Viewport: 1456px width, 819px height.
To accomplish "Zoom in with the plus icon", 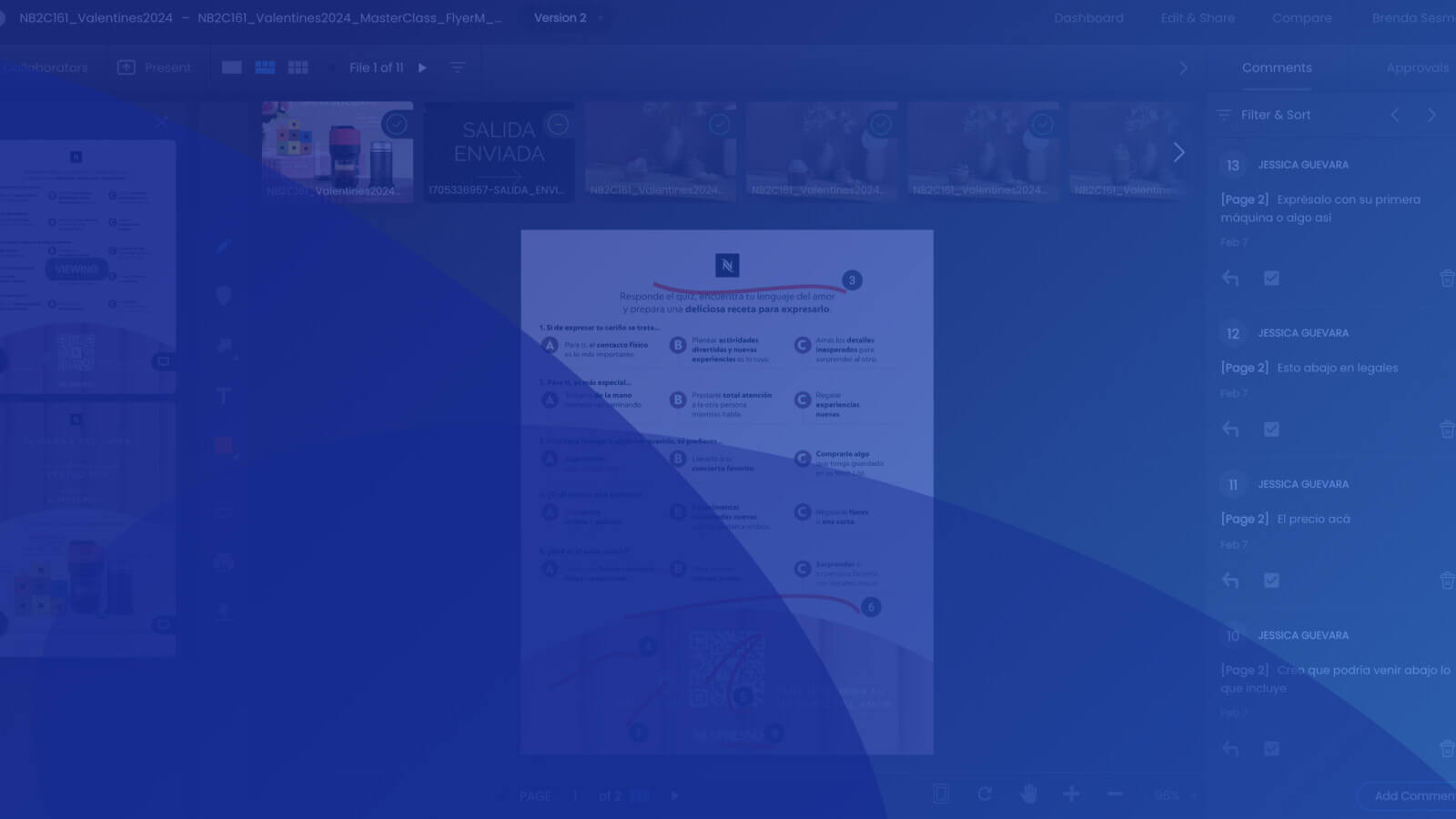I will point(1071,794).
